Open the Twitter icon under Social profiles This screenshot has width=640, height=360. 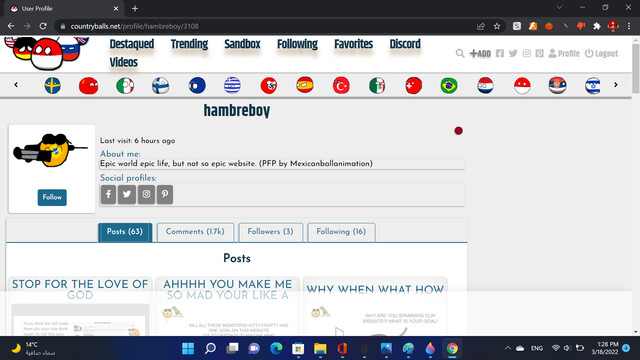pyautogui.click(x=127, y=194)
